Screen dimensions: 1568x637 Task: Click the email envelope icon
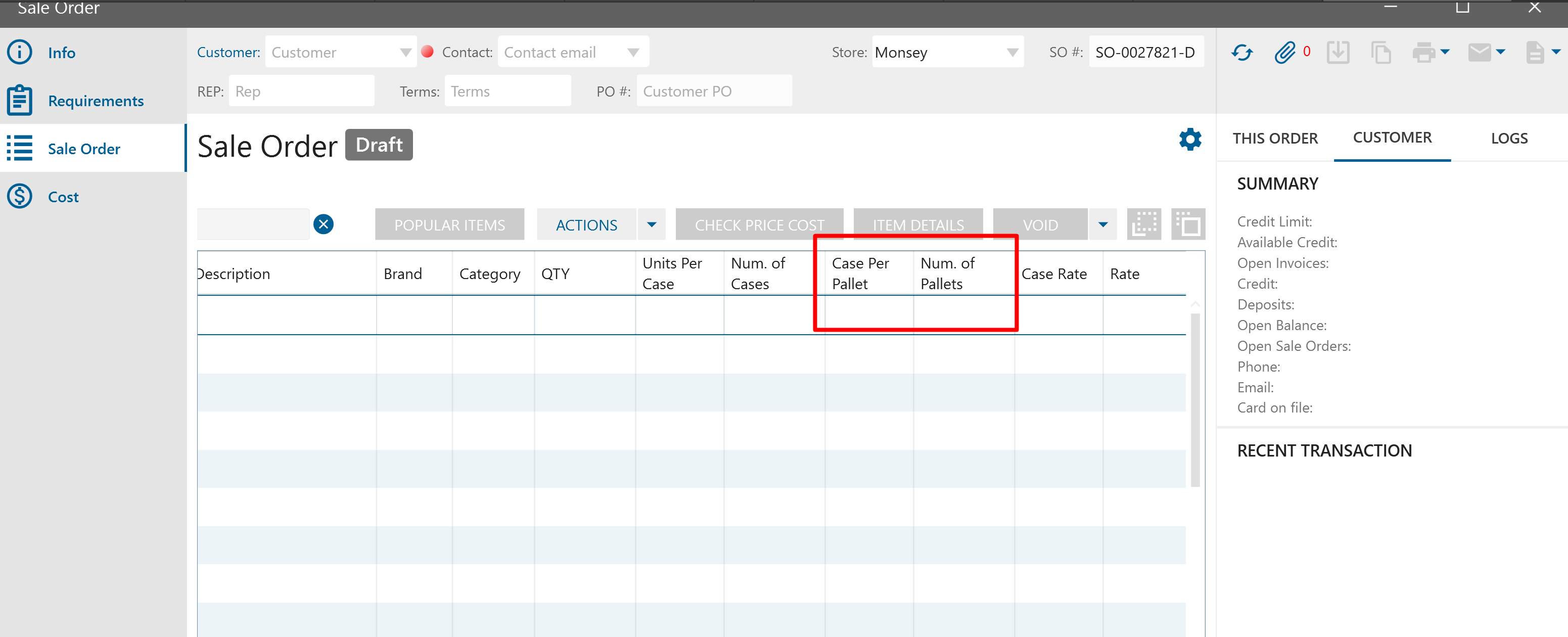[1479, 53]
